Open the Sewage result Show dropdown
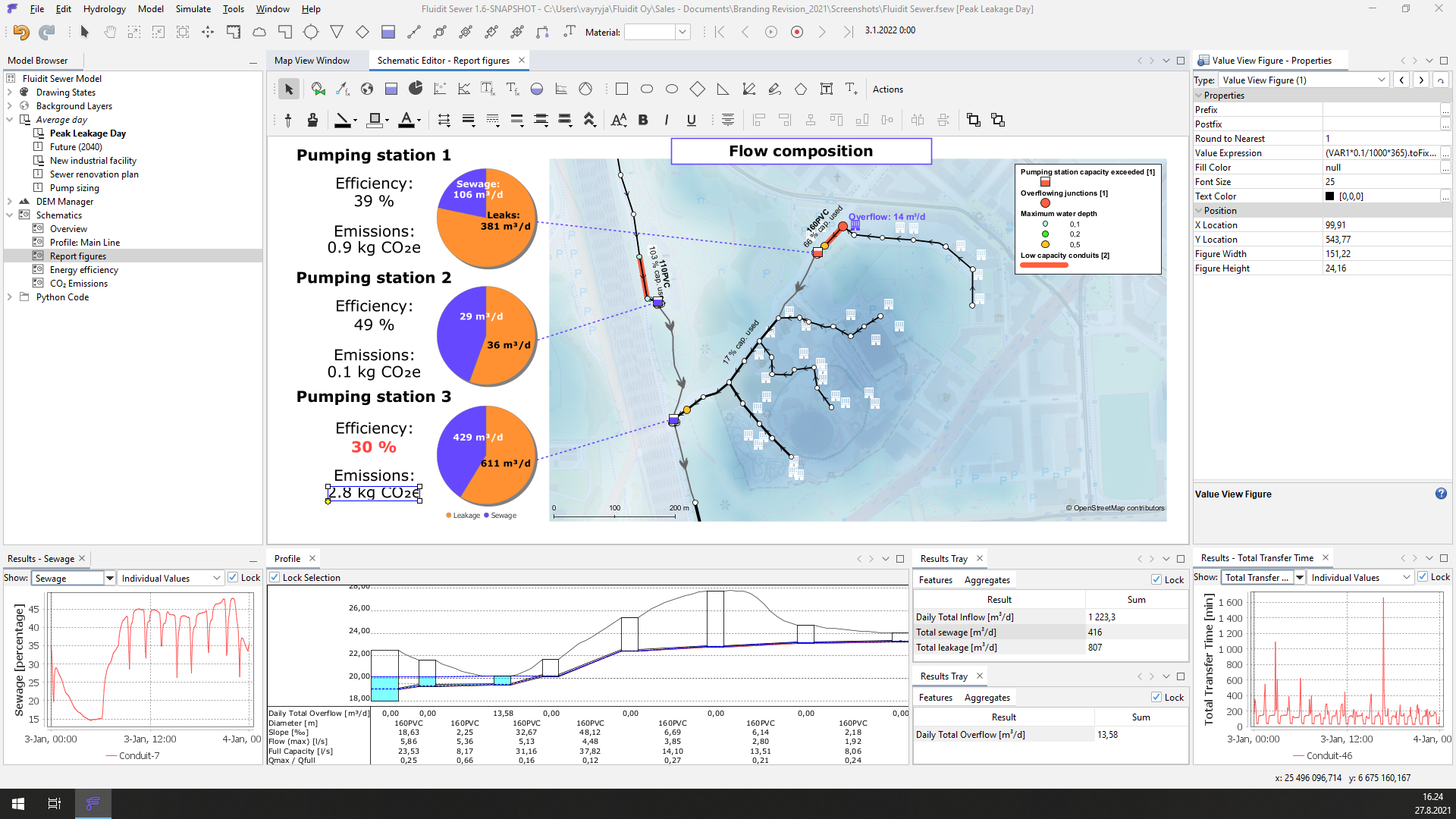The image size is (1456, 819). point(109,579)
